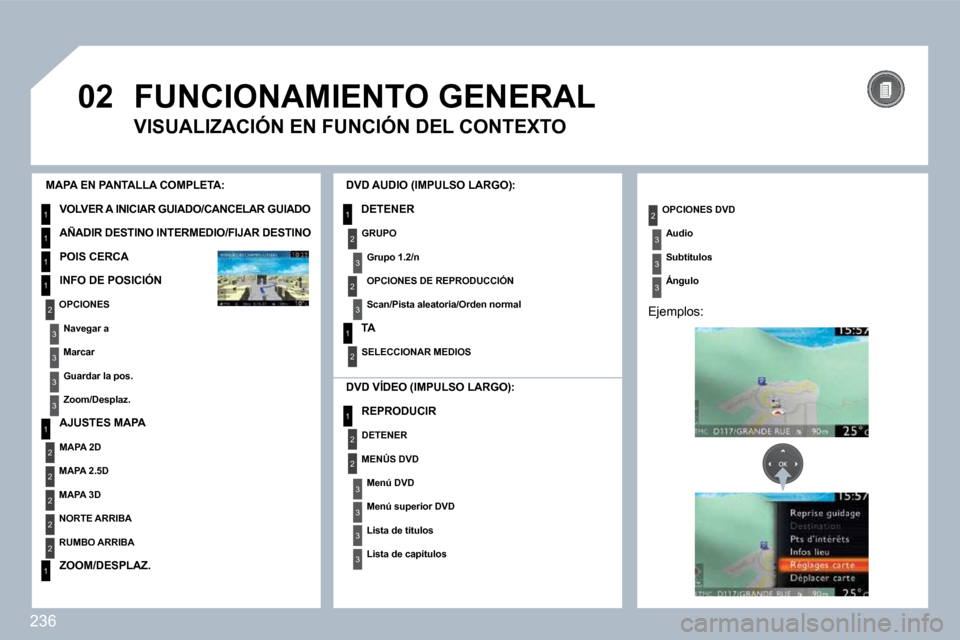
Task: Click 'POIS CERCA' entry
Action: [x=94, y=257]
